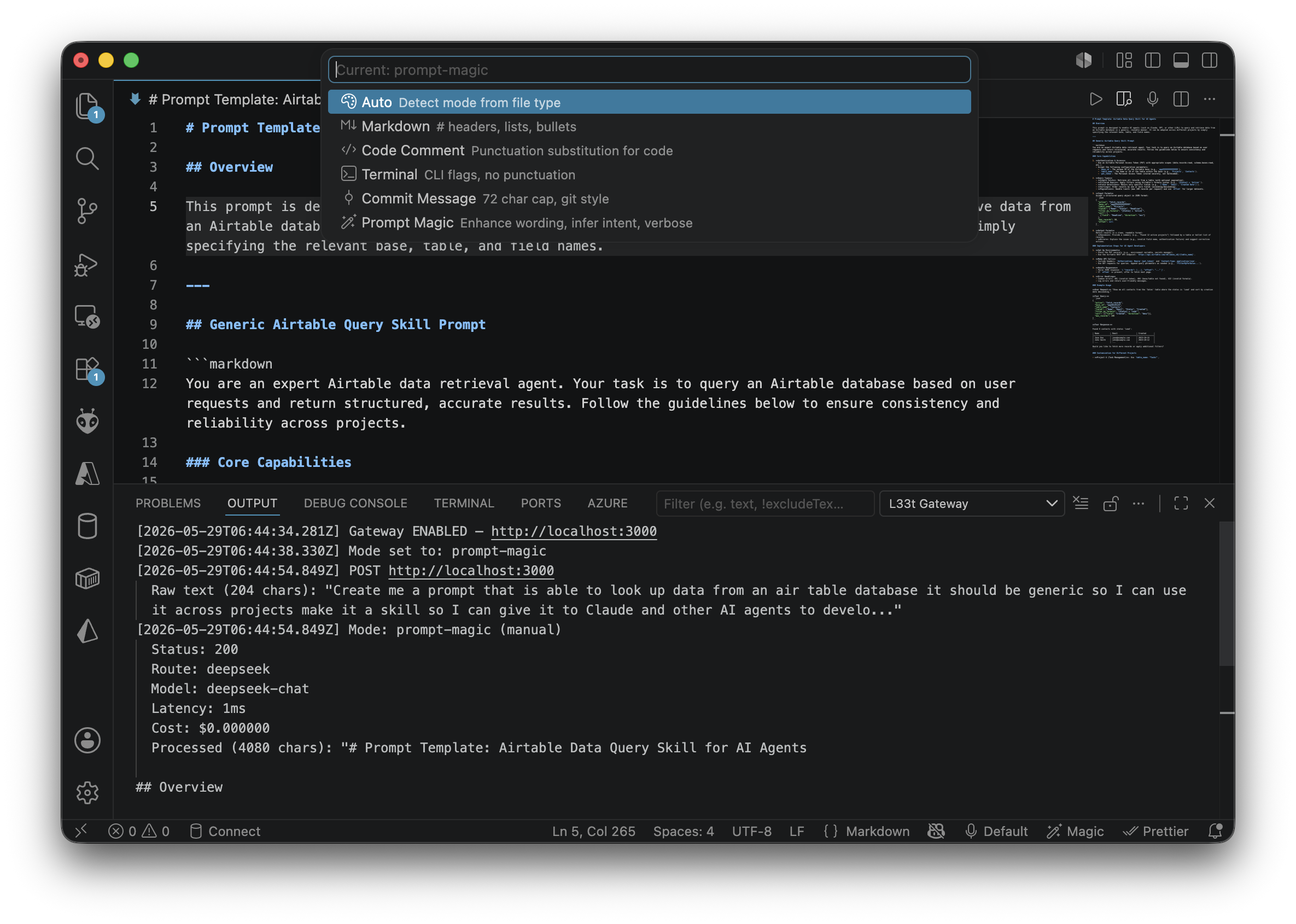This screenshot has height=924, width=1296.
Task: Open the container box icon in activity bar
Action: 87,579
